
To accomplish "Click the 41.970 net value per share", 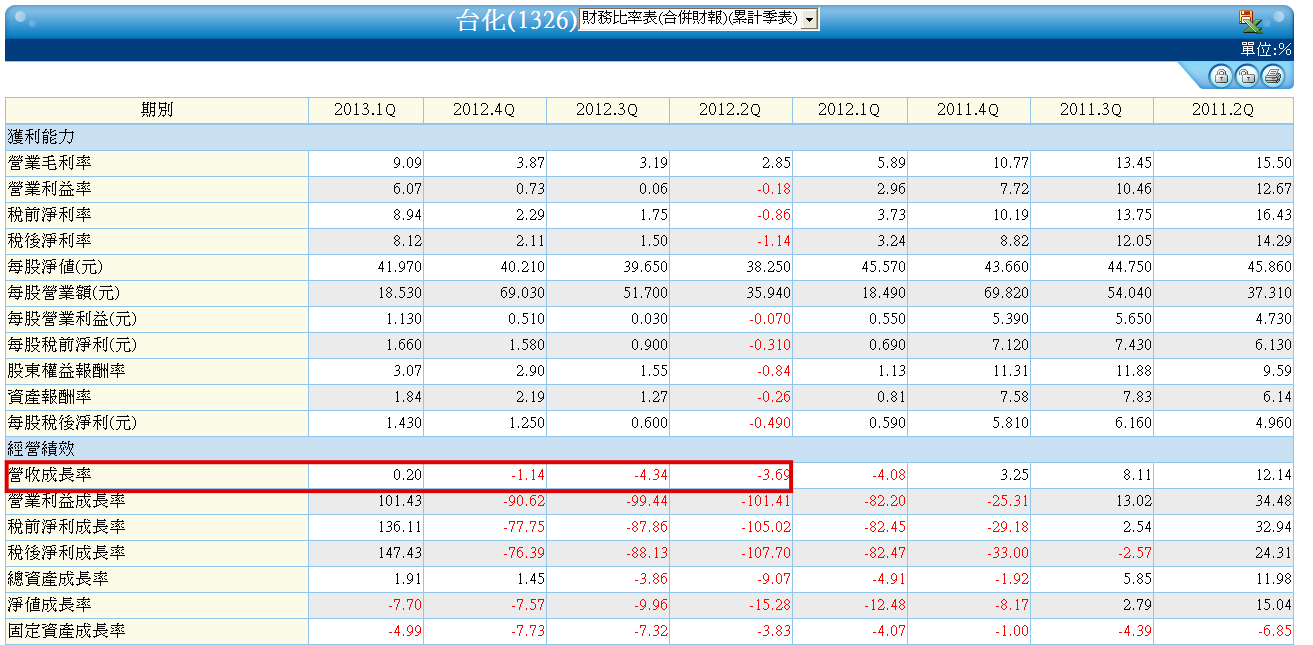I will tap(400, 267).
